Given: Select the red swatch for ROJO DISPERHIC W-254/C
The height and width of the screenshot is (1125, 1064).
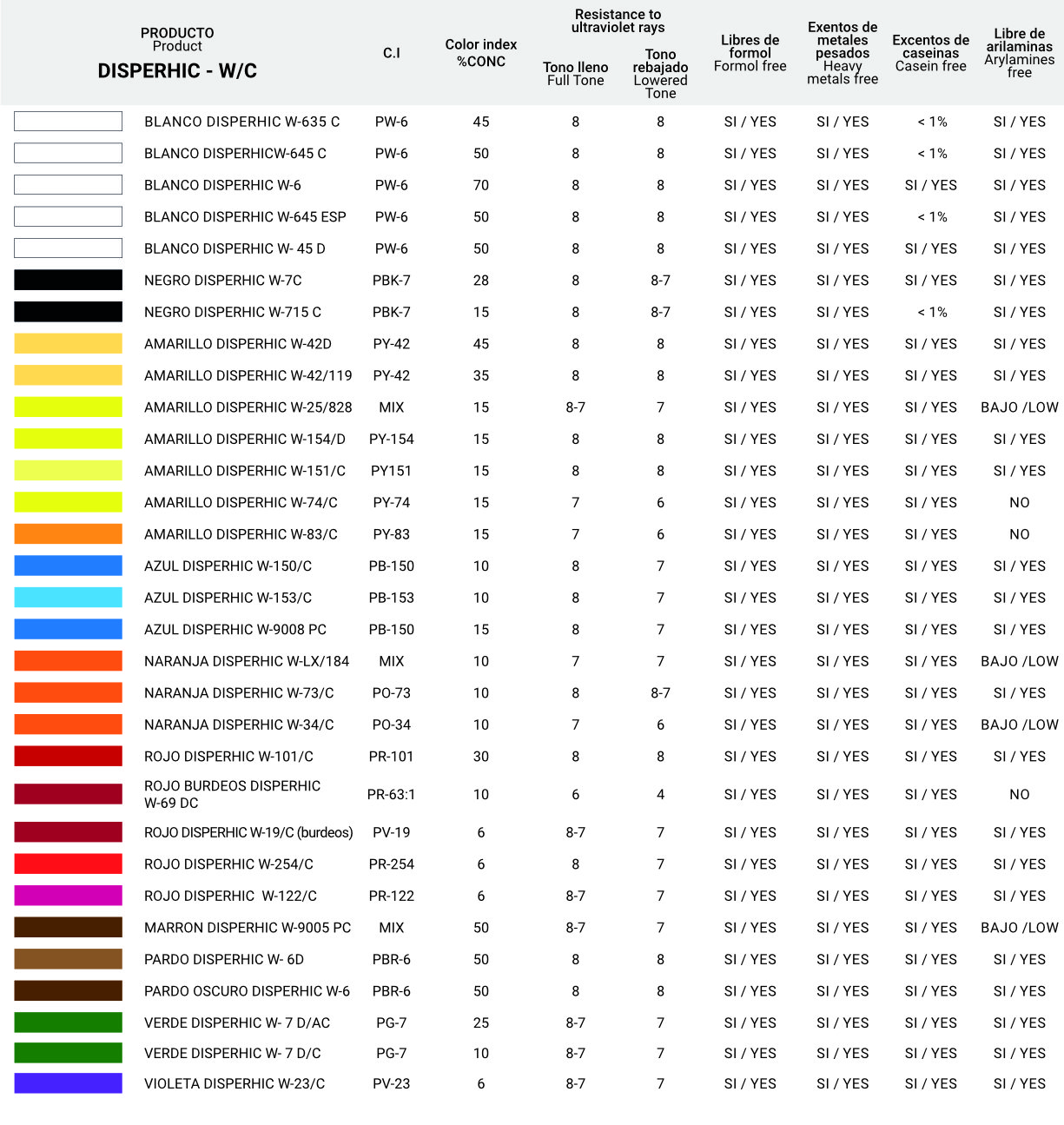Looking at the screenshot, I should [x=68, y=864].
